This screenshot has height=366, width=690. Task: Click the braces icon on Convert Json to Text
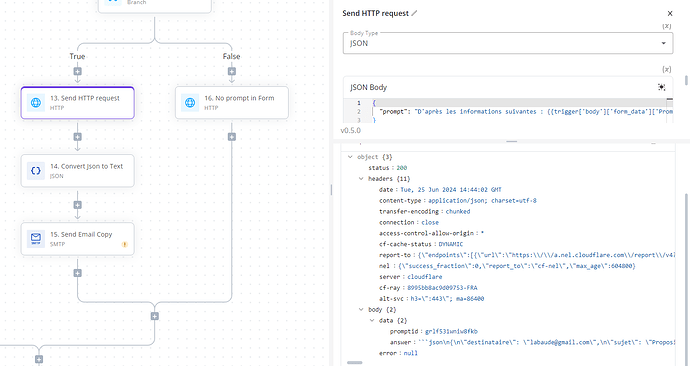click(x=36, y=171)
